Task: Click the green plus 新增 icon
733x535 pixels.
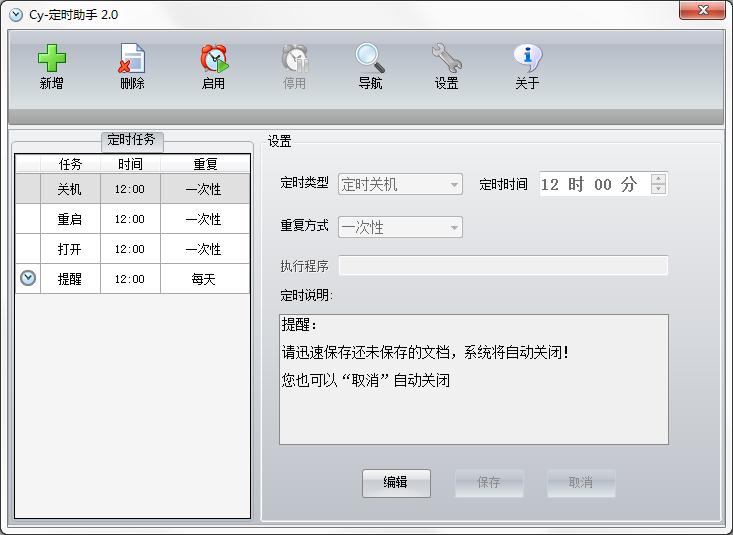Action: pyautogui.click(x=52, y=59)
